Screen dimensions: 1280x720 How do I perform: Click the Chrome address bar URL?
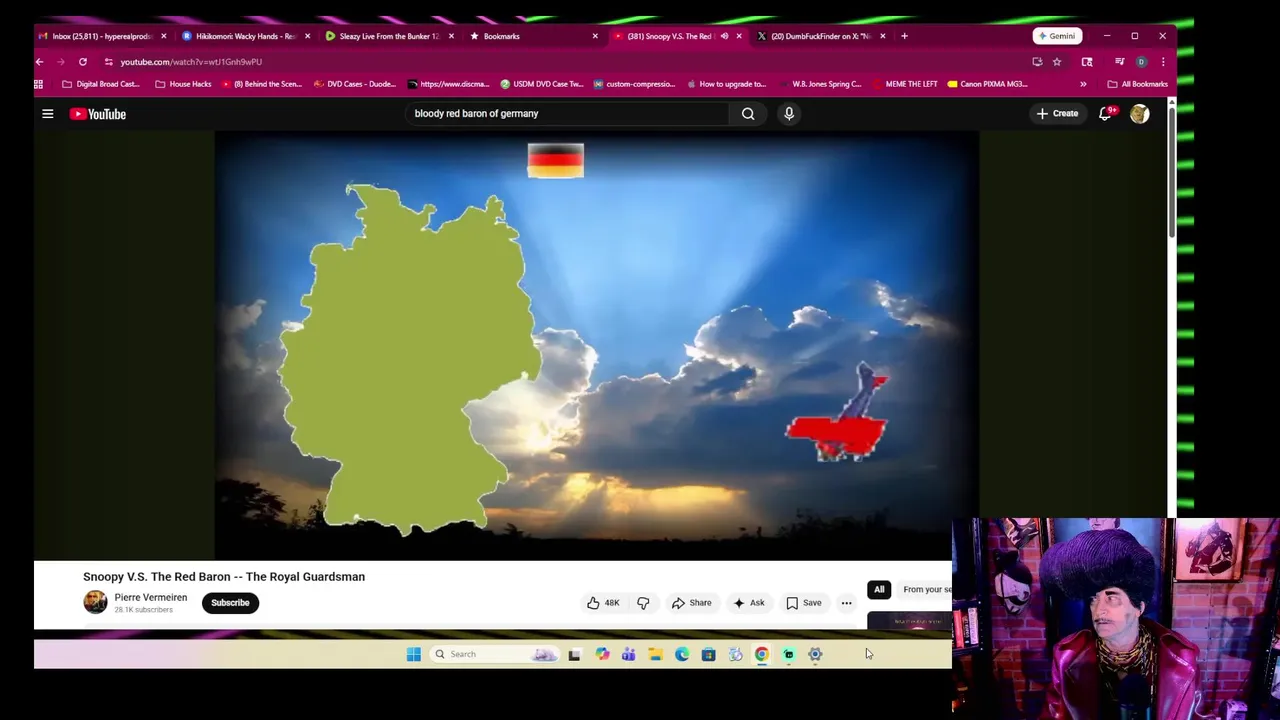pos(191,62)
